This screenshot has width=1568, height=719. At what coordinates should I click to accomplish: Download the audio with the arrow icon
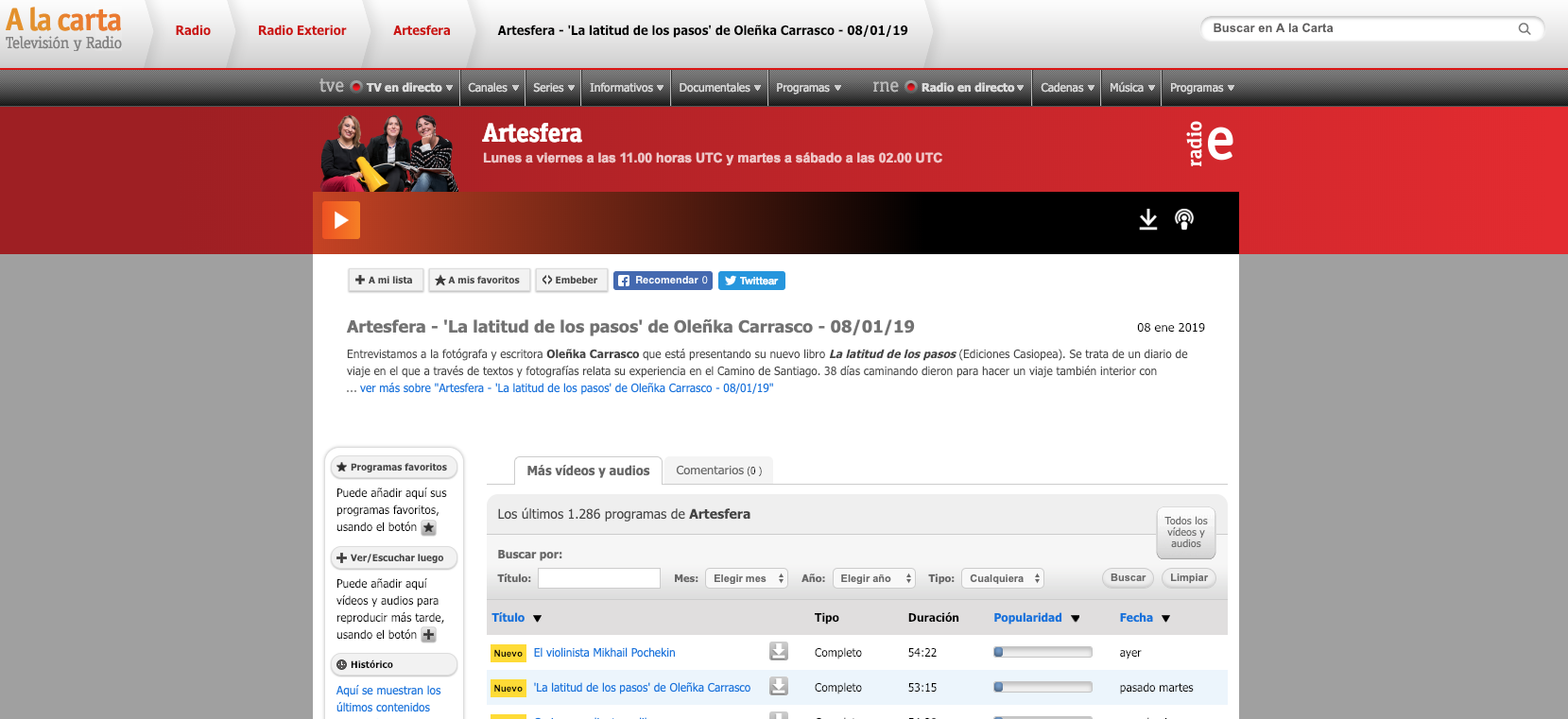[x=1148, y=219]
